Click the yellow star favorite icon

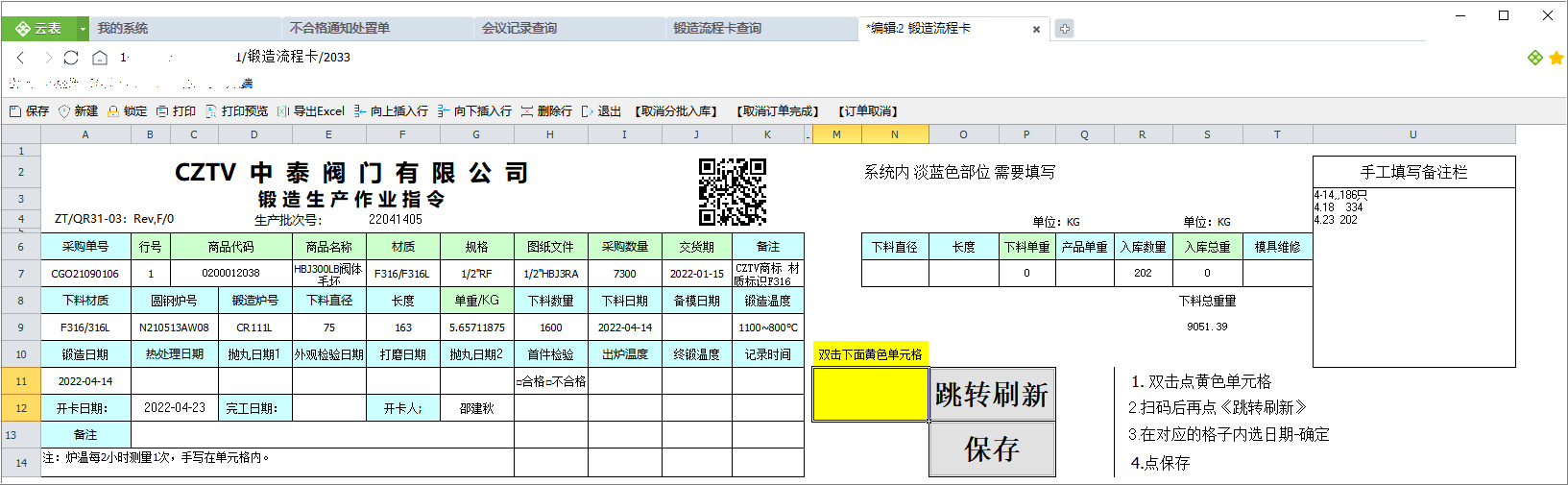point(1556,58)
